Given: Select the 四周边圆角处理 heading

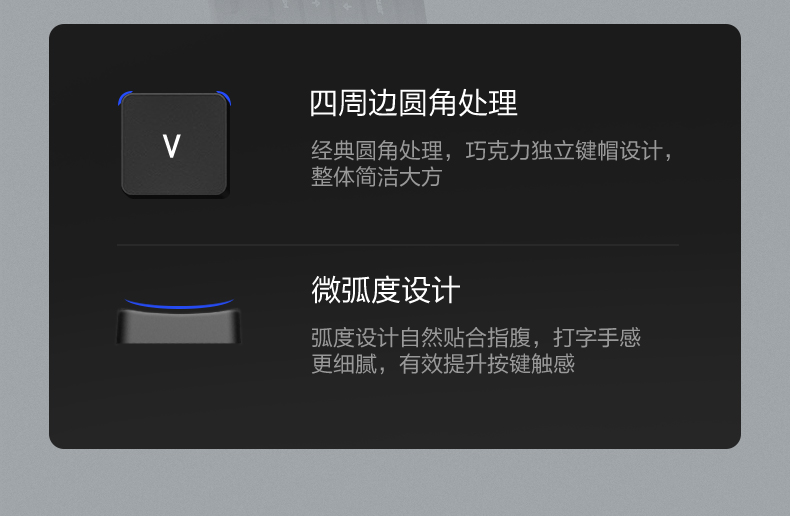Looking at the screenshot, I should tap(413, 103).
